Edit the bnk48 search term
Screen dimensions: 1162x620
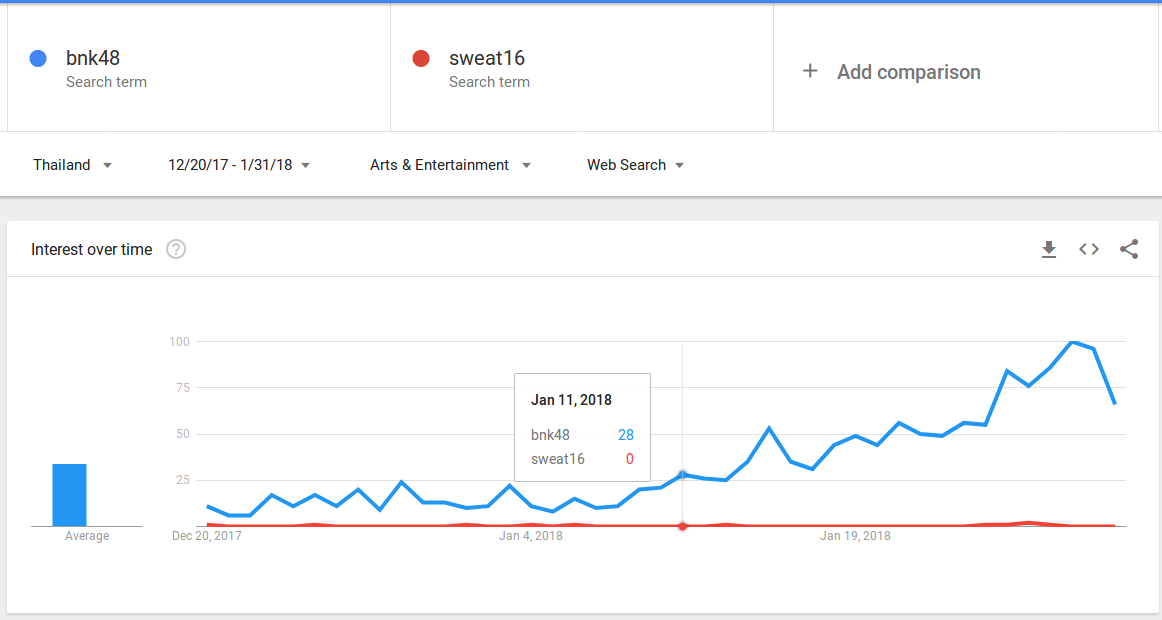pyautogui.click(x=93, y=58)
